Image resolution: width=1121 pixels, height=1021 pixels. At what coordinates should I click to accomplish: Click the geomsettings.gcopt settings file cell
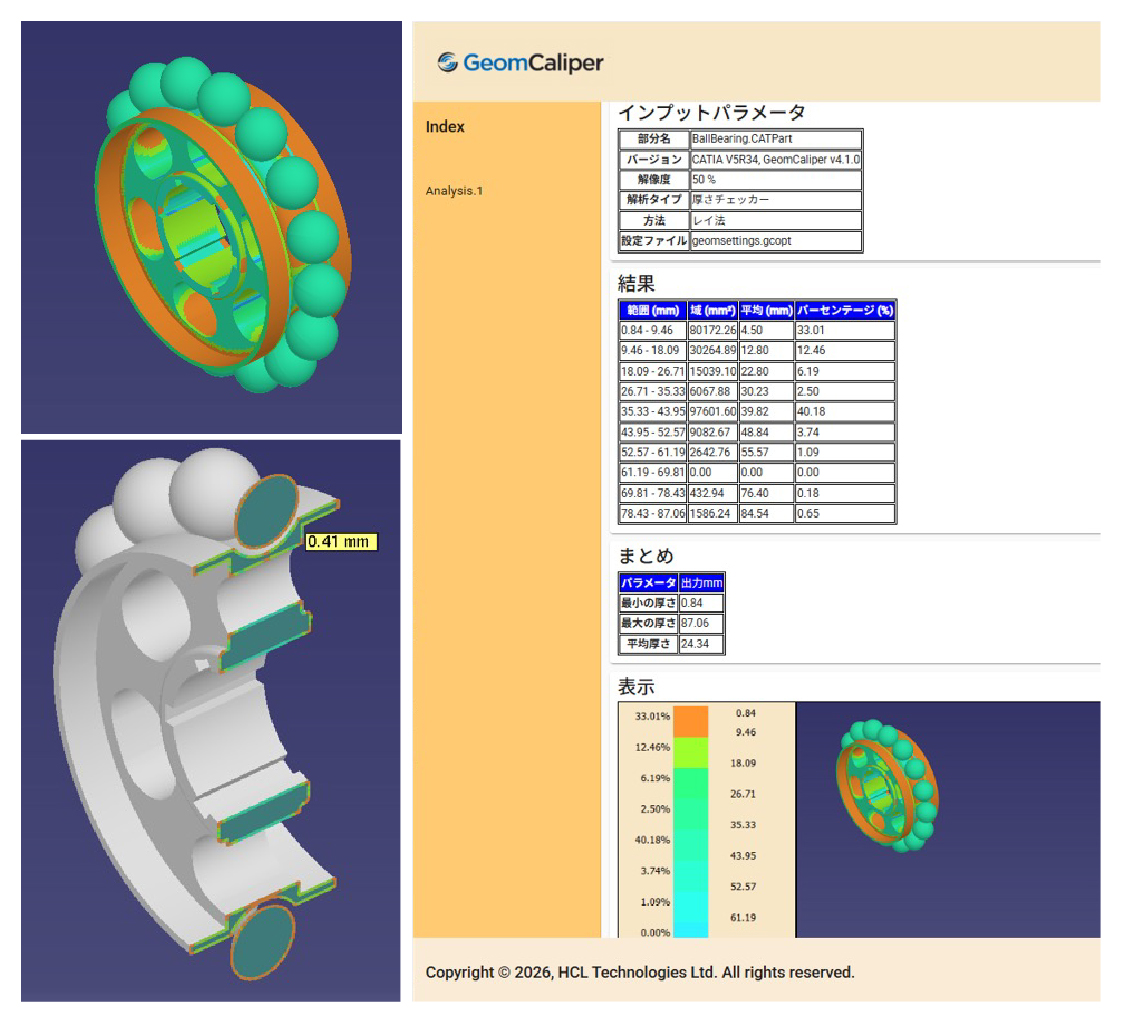coord(776,241)
